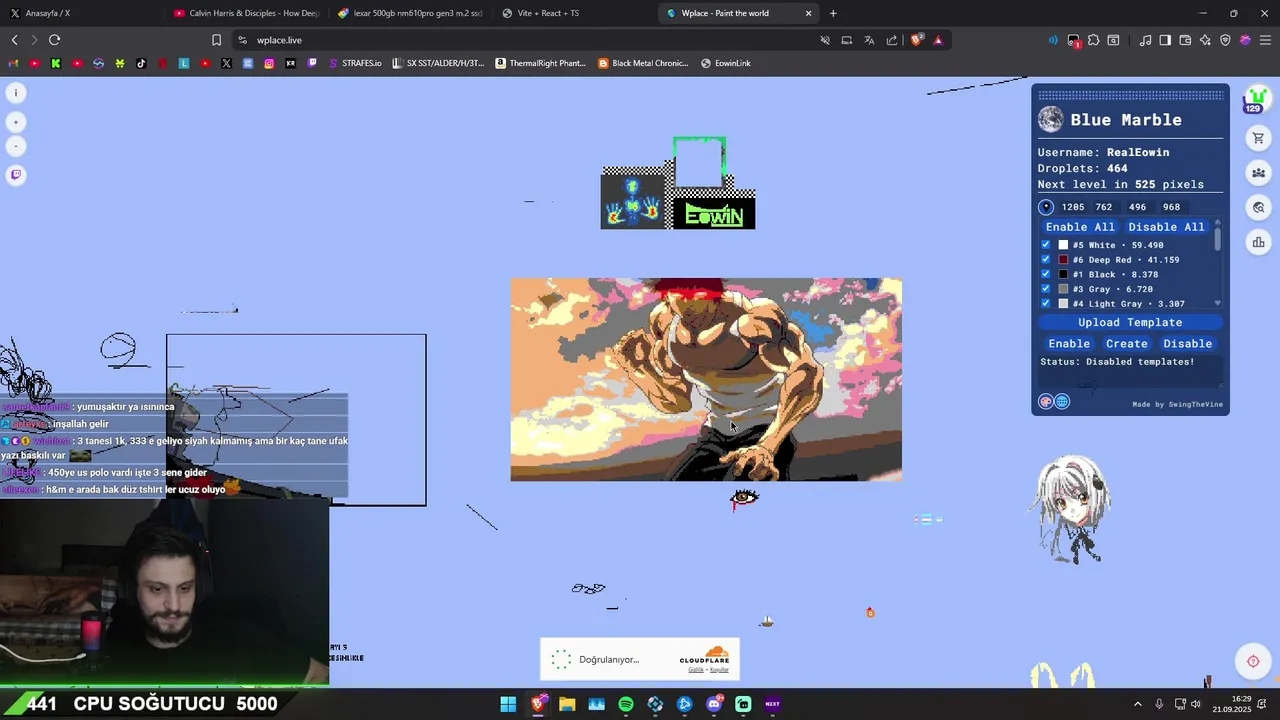Open the STRAFES.io bookmark
Viewport: 1280px width, 720px height.
(x=355, y=63)
